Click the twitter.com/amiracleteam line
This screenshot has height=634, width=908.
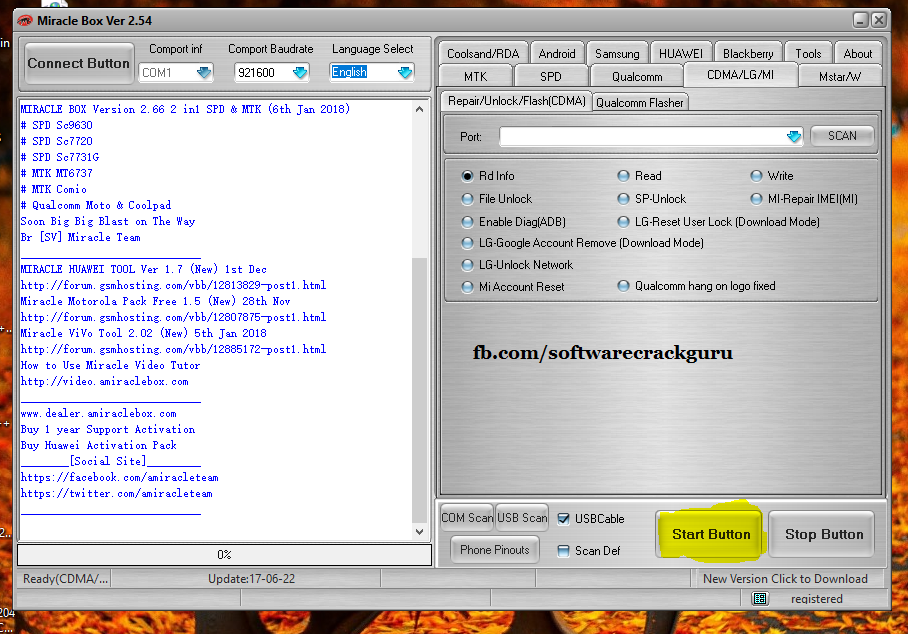coord(116,494)
